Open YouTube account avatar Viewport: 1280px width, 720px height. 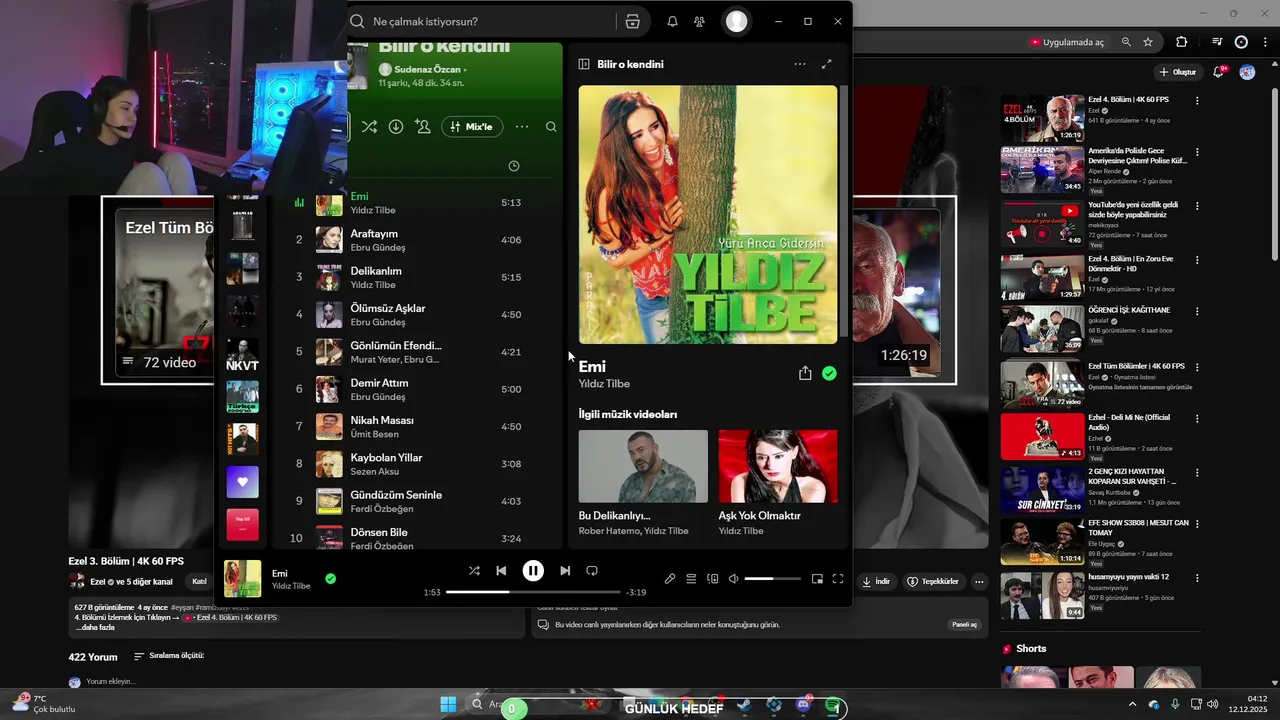1247,72
